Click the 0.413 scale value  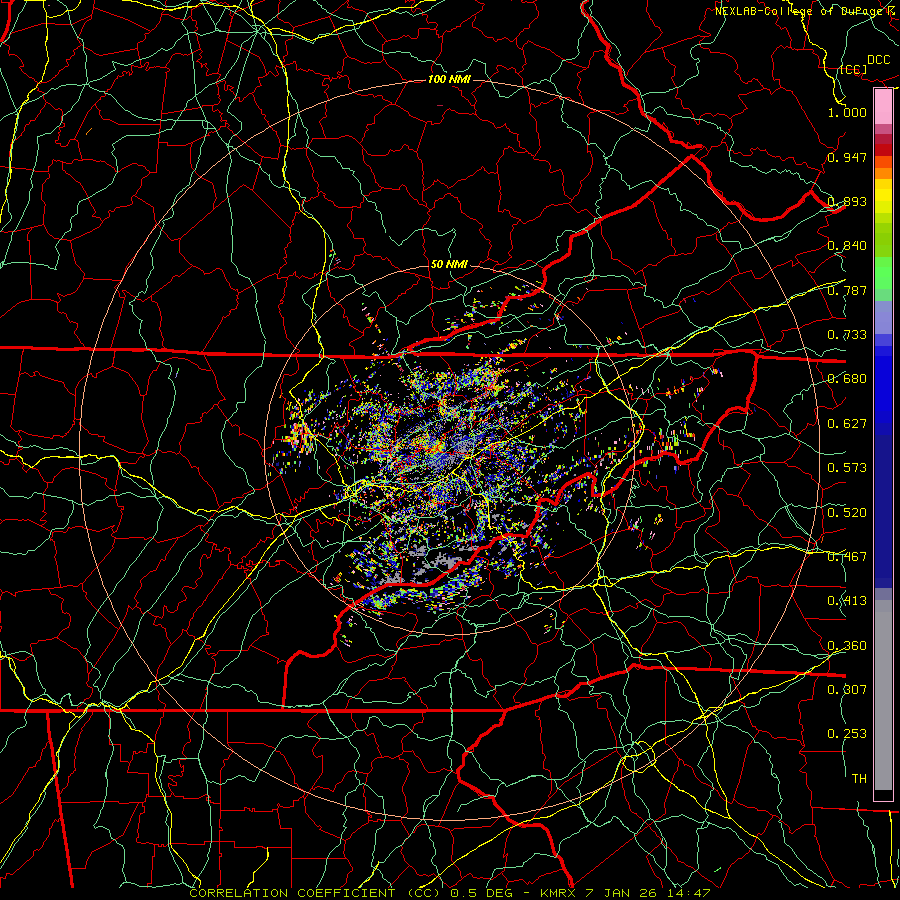tap(847, 600)
